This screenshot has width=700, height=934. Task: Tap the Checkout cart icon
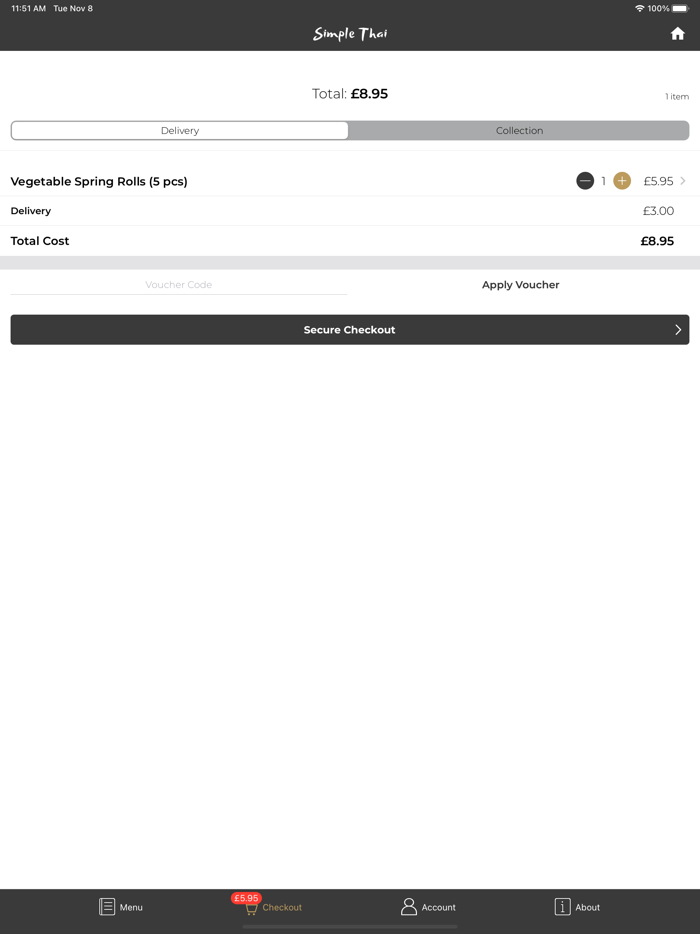coord(251,909)
